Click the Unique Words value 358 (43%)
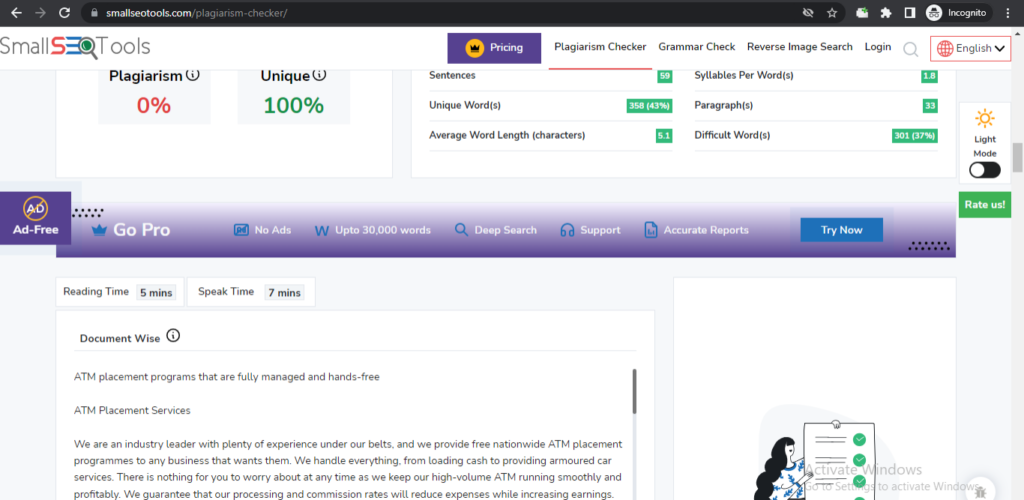 click(649, 106)
